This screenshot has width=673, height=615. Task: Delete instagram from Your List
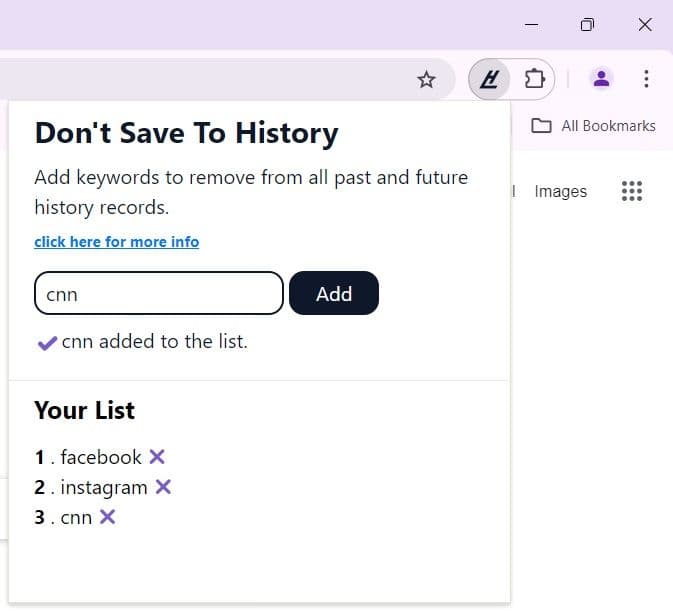coord(163,487)
